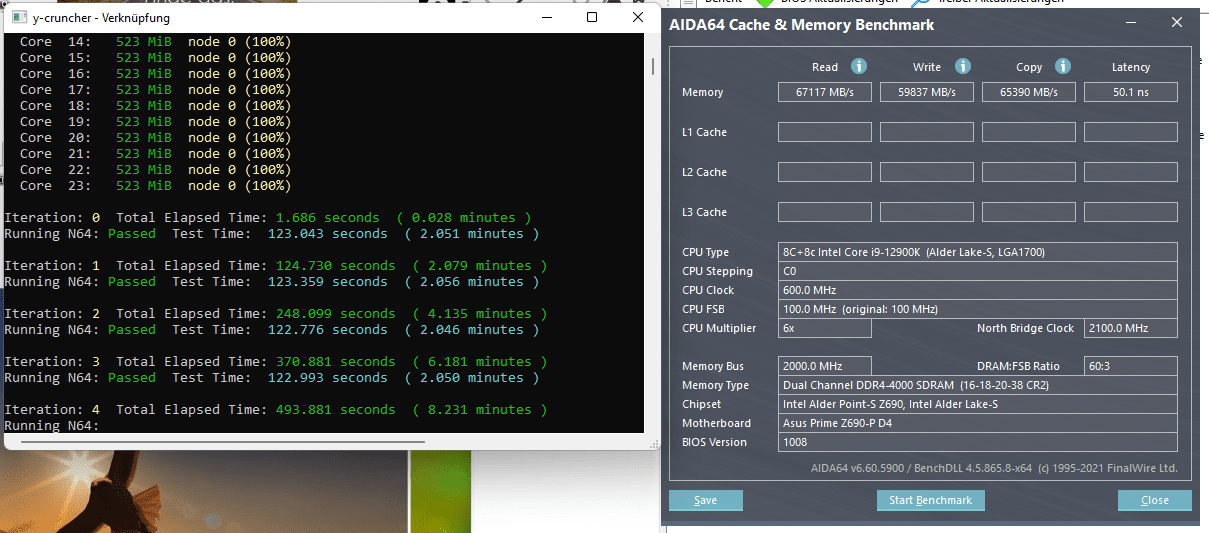Click the empty L2 Cache Write field
1209x533 pixels.
[x=927, y=172]
